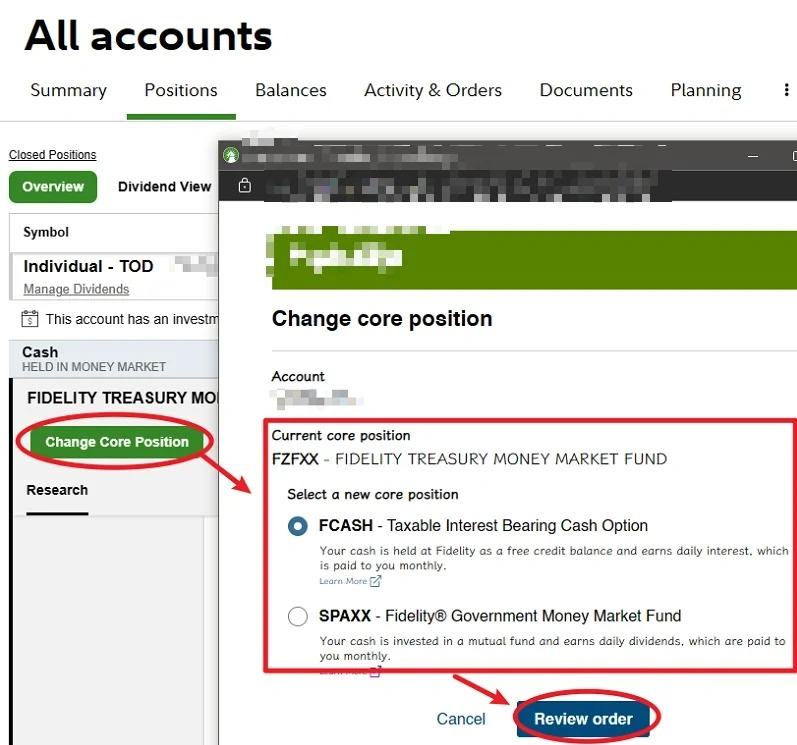797x745 pixels.
Task: Select the Overview view button
Action: point(53,187)
